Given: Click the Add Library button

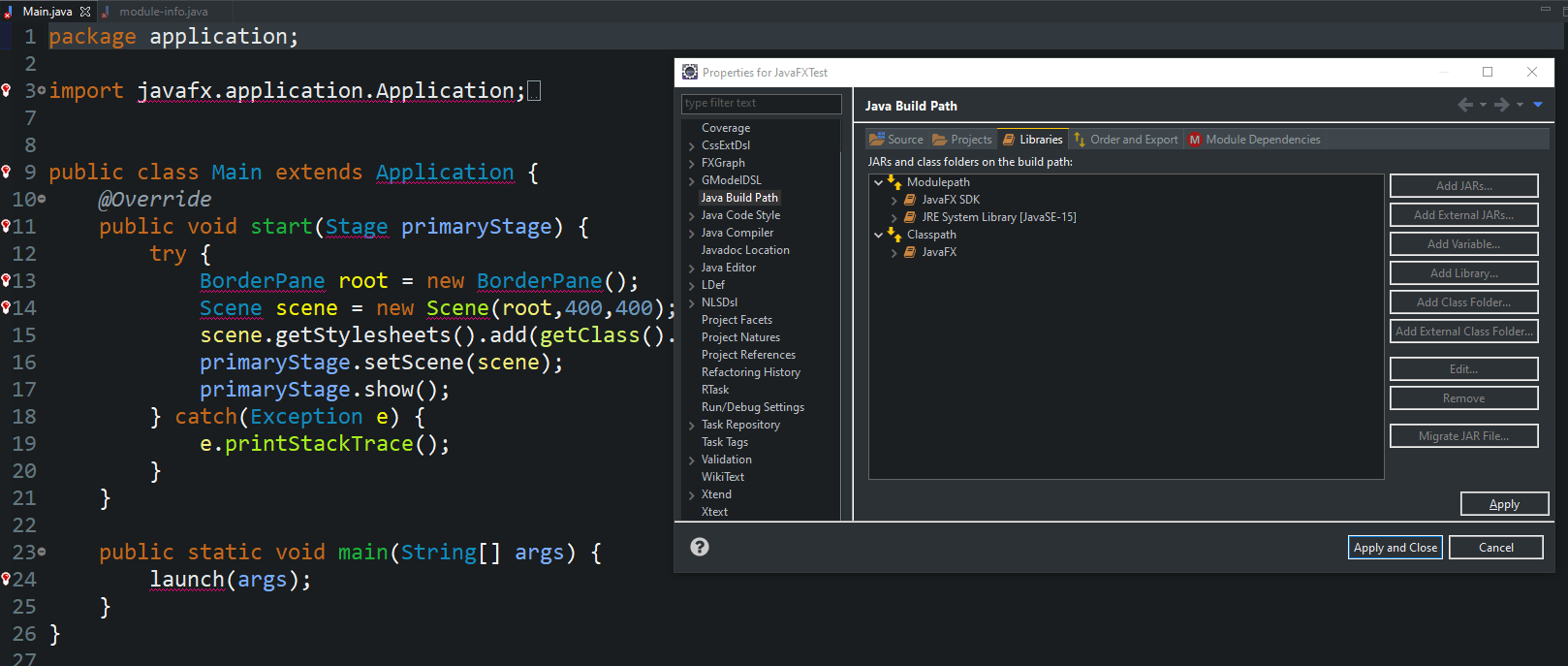Looking at the screenshot, I should coord(1463,273).
